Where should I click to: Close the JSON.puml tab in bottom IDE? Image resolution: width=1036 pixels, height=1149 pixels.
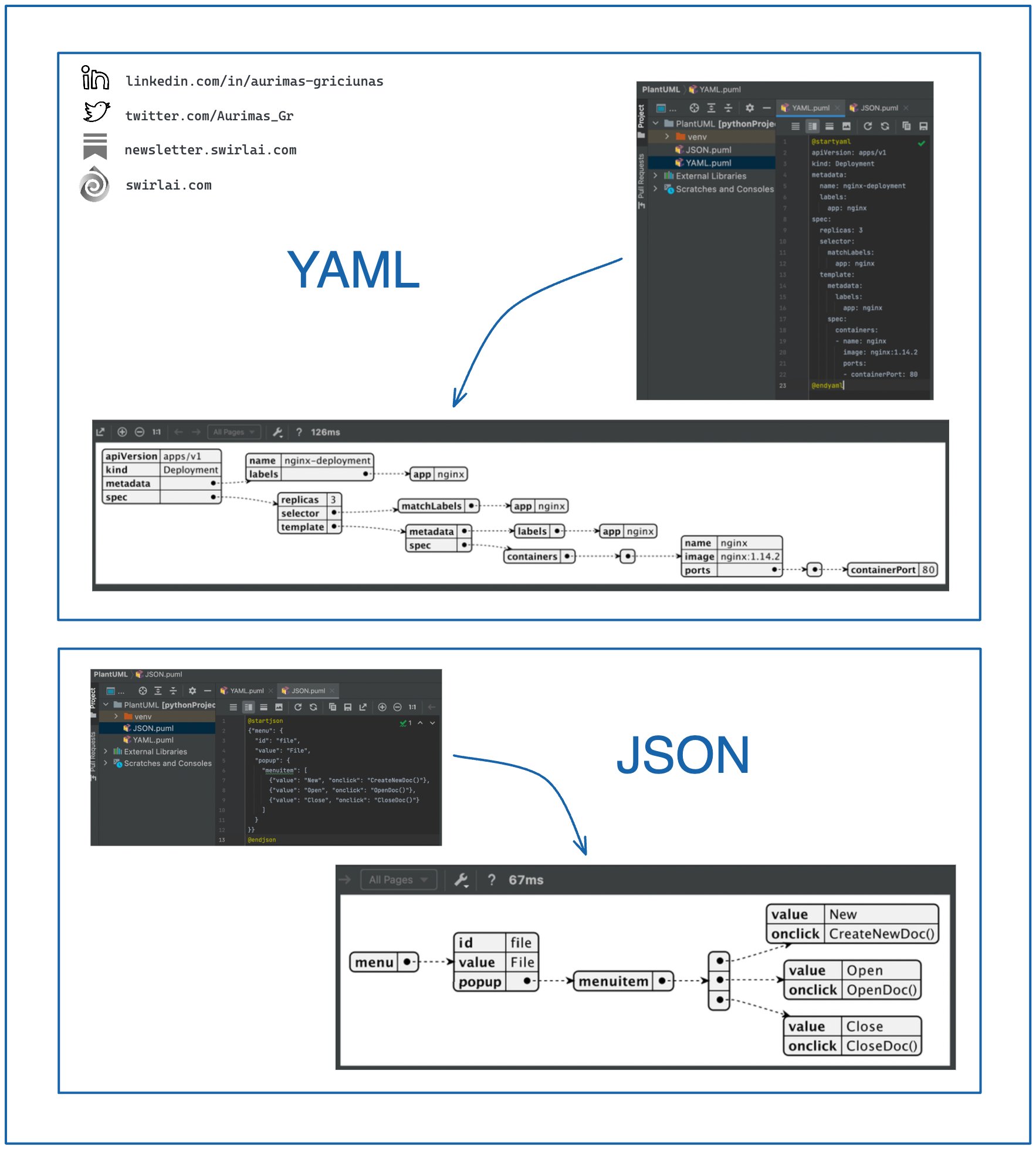point(332,691)
